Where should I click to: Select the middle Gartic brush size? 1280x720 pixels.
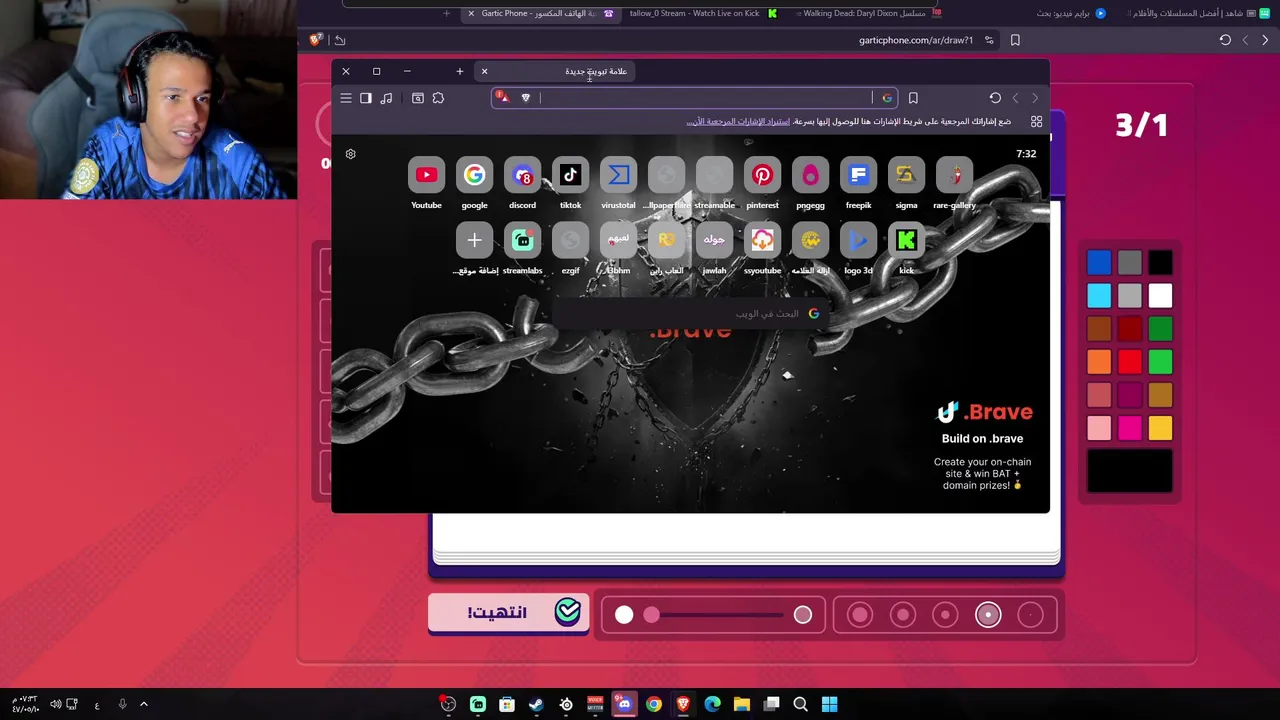(945, 615)
